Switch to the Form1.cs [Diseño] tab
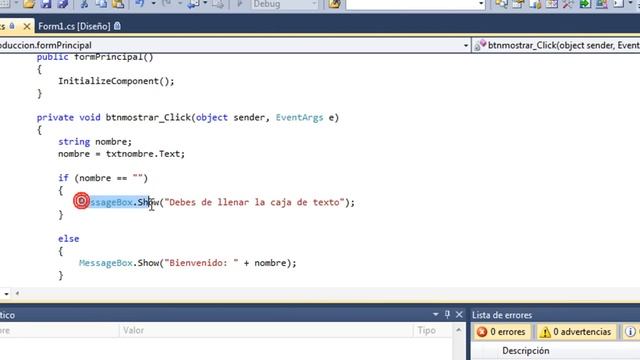Screen dimensions: 640x360 tap(74, 27)
